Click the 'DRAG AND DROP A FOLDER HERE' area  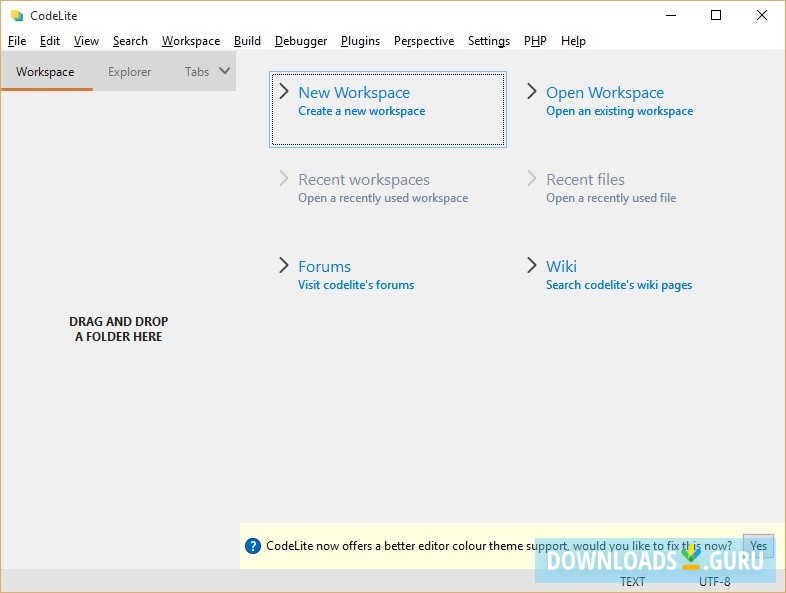pyautogui.click(x=119, y=329)
